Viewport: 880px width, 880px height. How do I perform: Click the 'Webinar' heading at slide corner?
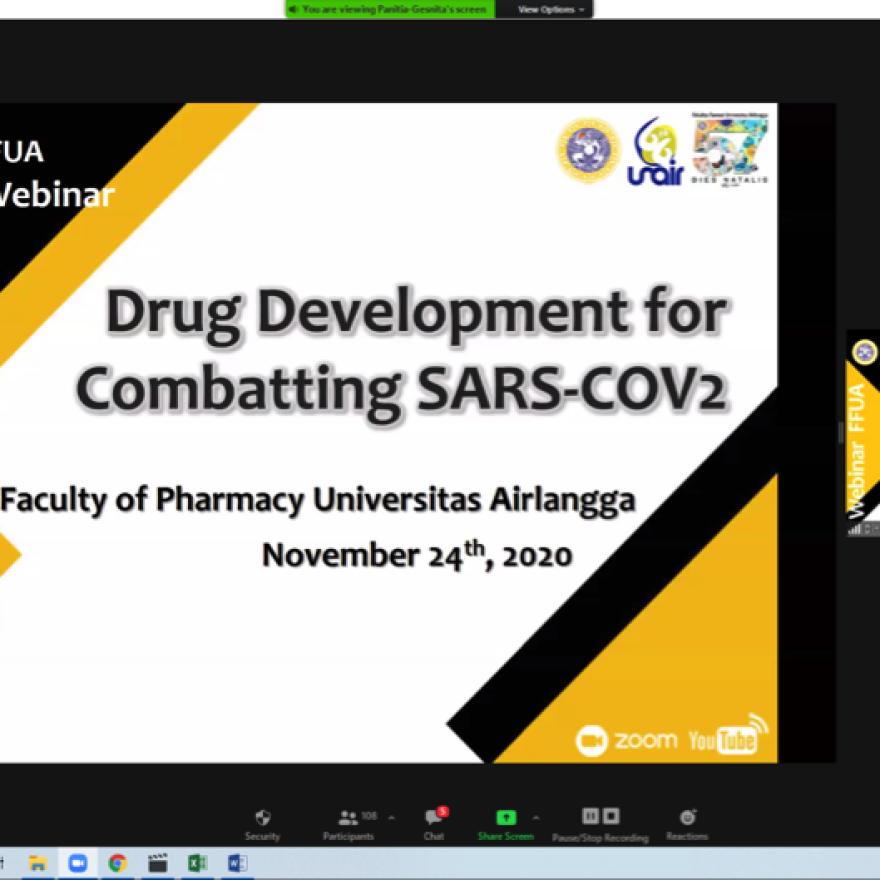tap(57, 195)
